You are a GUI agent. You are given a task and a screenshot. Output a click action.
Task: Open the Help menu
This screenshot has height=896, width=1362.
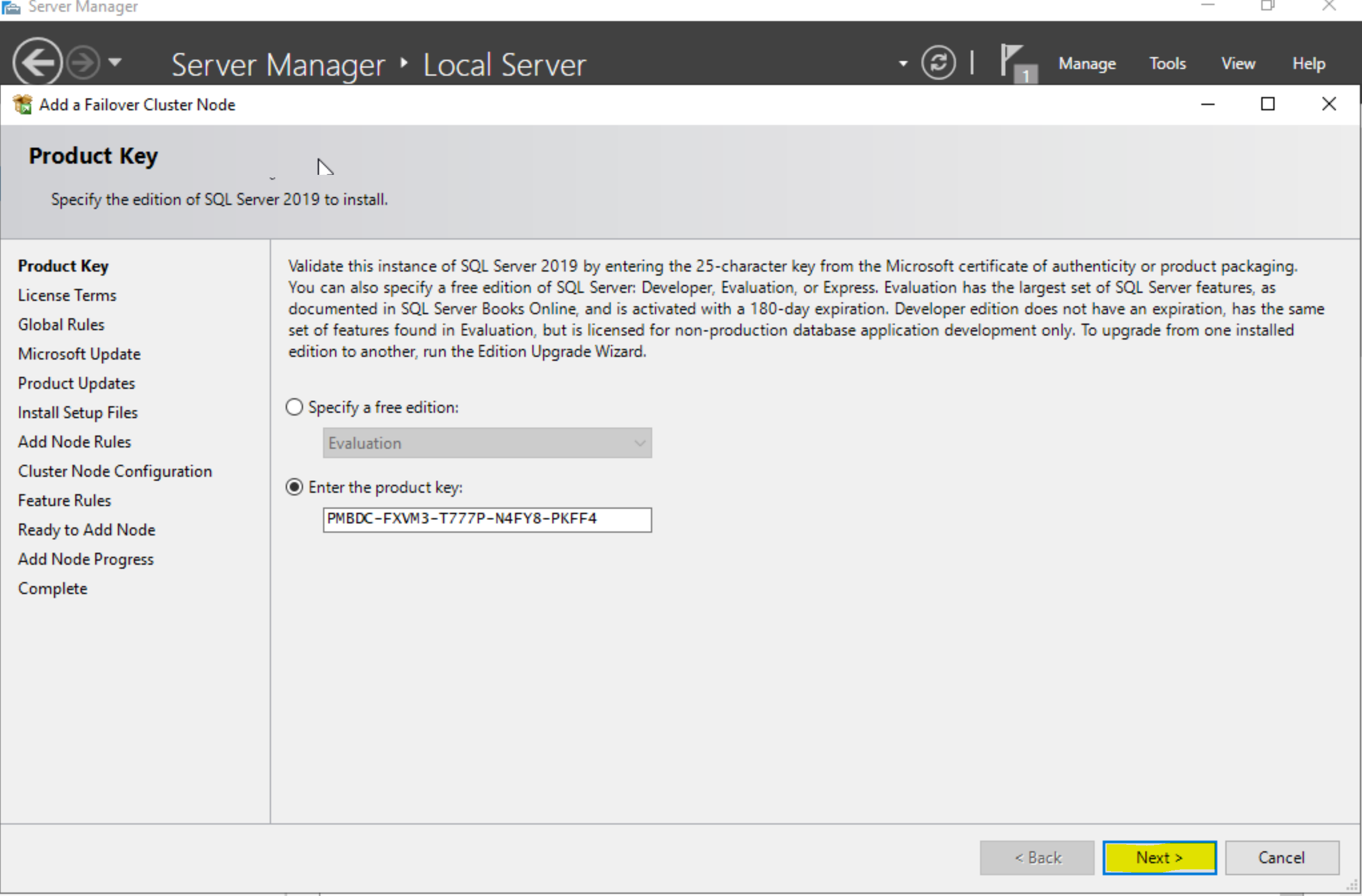1309,63
